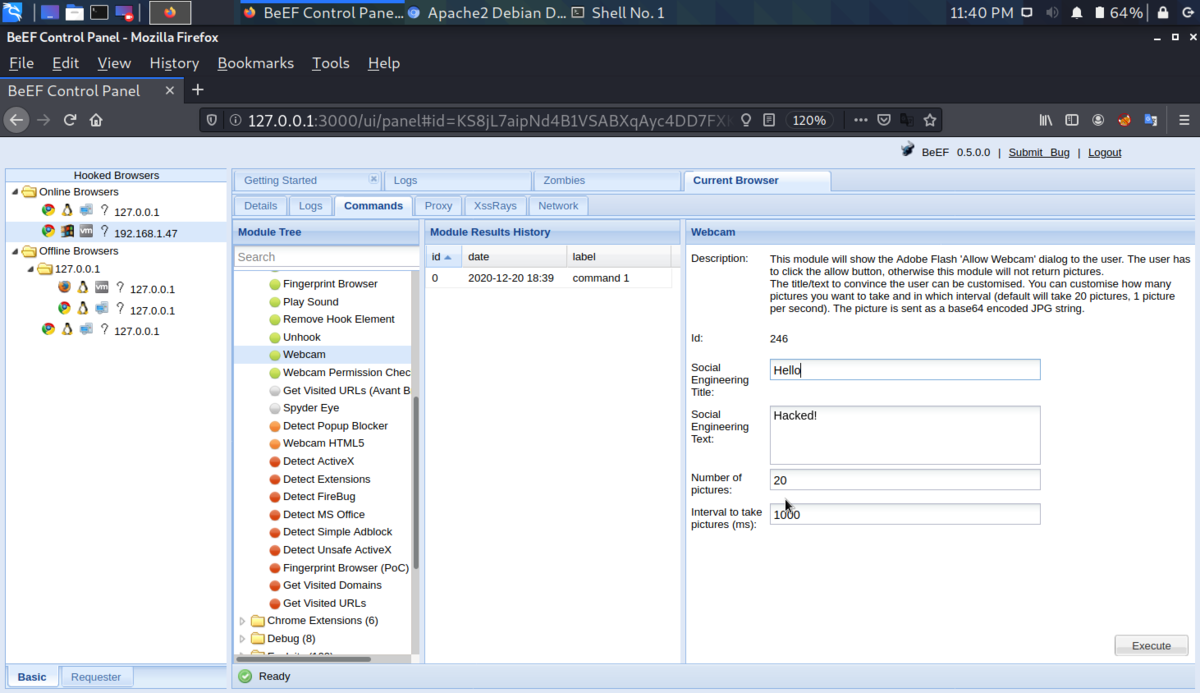Expand Chrome Extensions (6) module folder

click(x=242, y=621)
